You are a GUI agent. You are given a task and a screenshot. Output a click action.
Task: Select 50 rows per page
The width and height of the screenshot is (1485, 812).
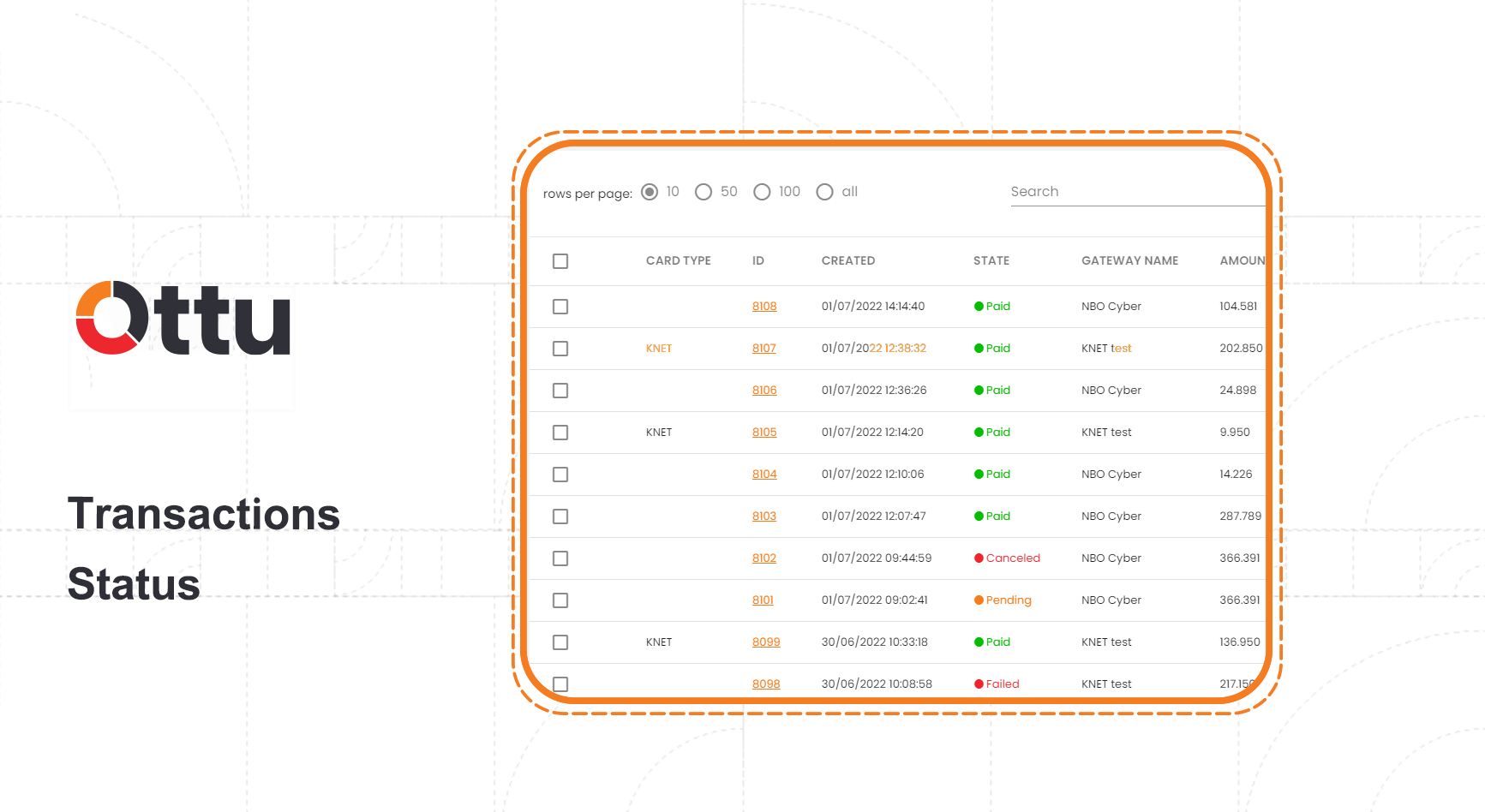tap(704, 191)
